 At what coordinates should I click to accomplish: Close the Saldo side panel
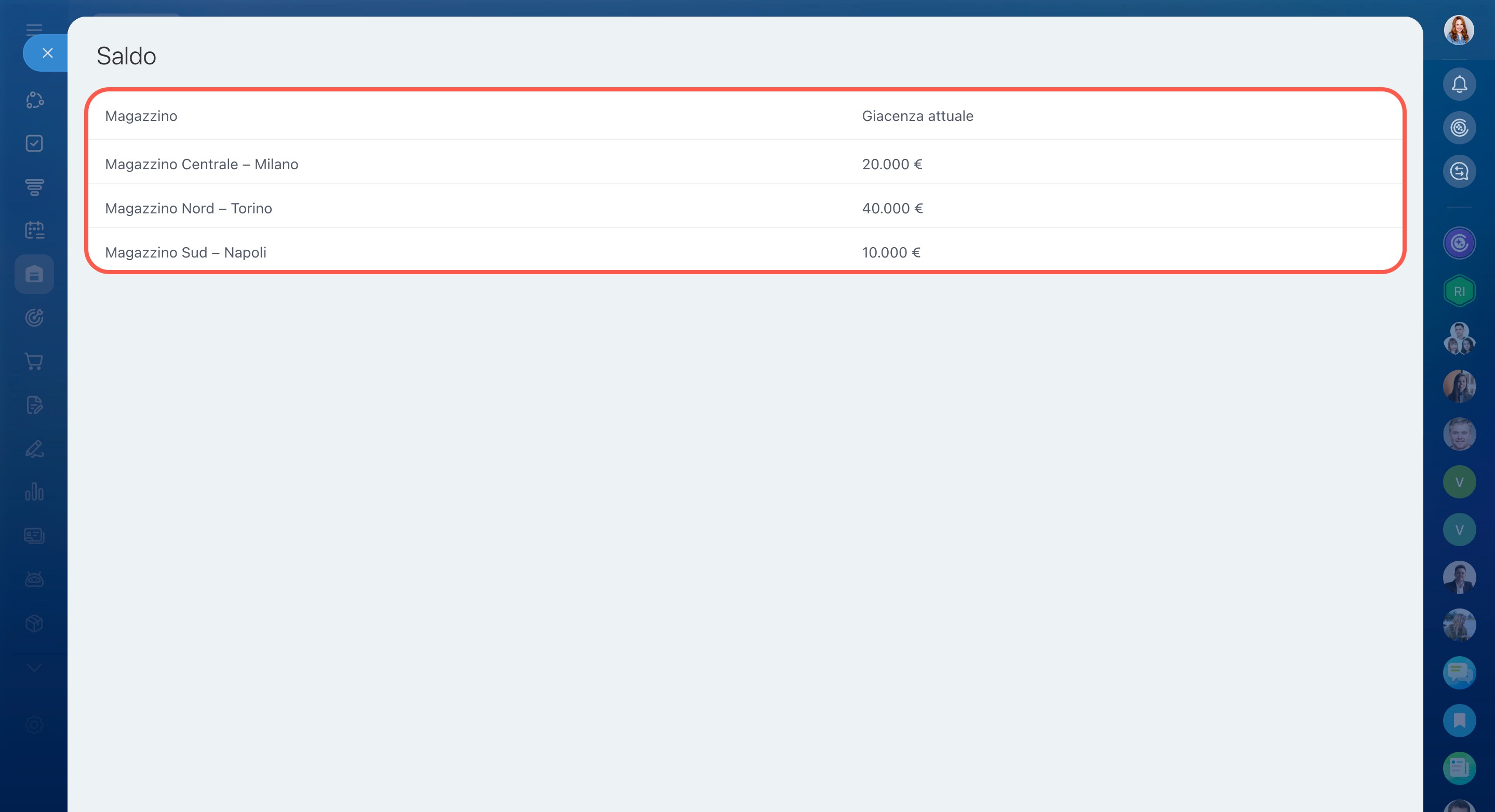pos(48,53)
